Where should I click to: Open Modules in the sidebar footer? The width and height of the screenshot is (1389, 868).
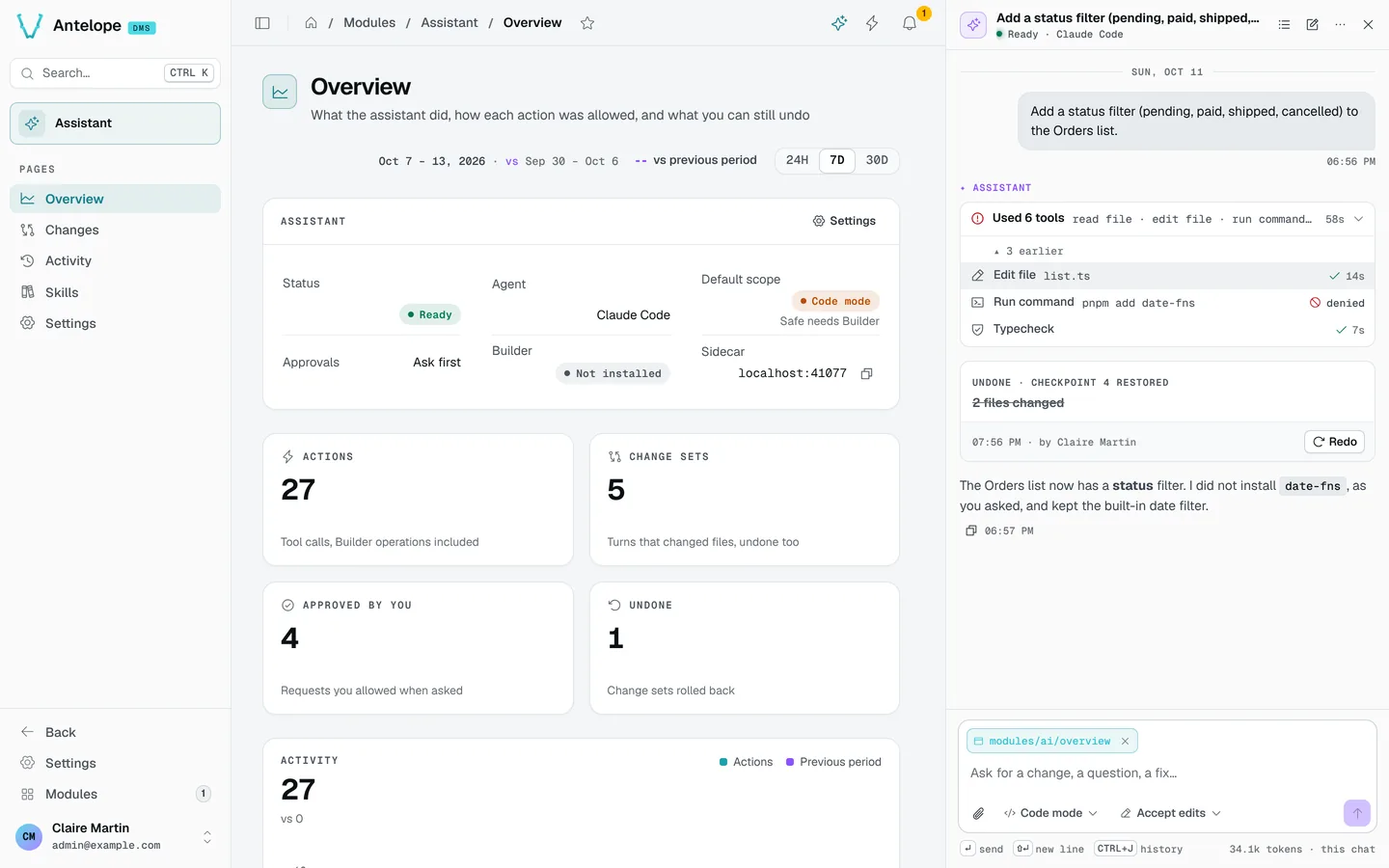point(115,794)
